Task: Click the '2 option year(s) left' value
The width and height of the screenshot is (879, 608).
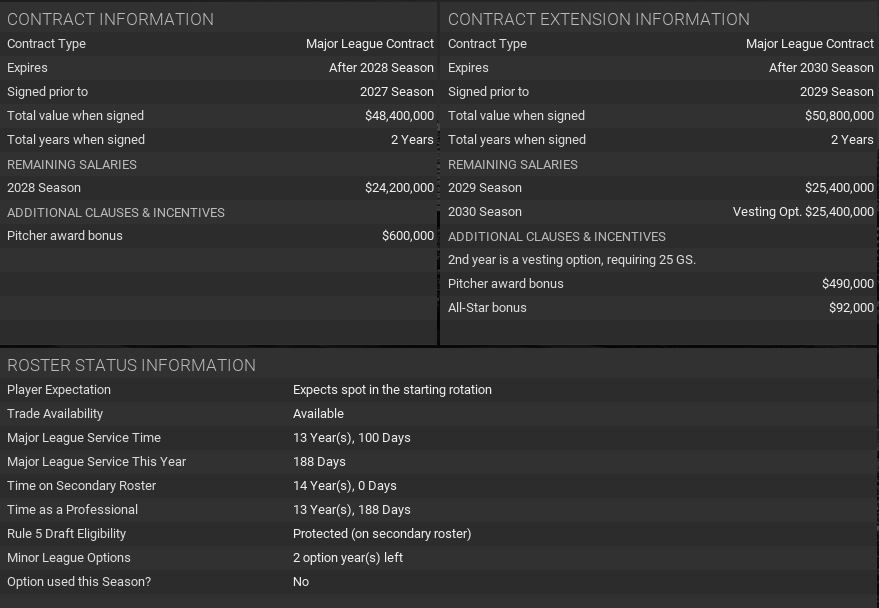Action: 348,558
